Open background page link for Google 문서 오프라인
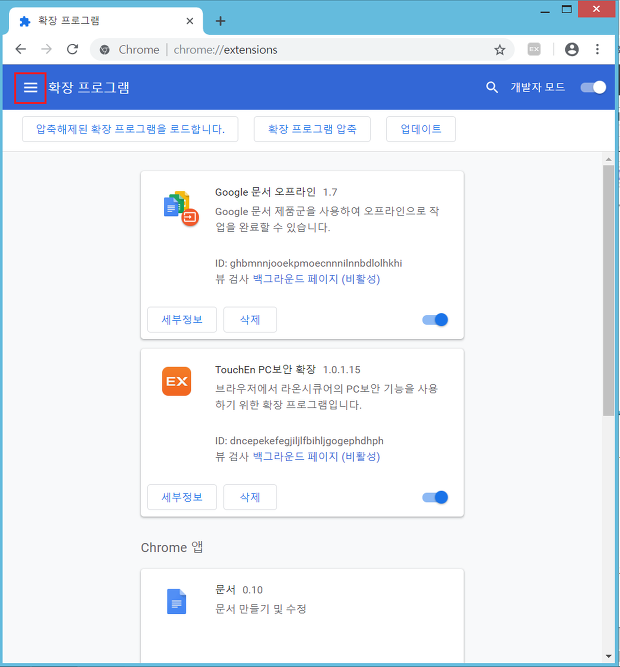The image size is (620, 667). pos(316,279)
